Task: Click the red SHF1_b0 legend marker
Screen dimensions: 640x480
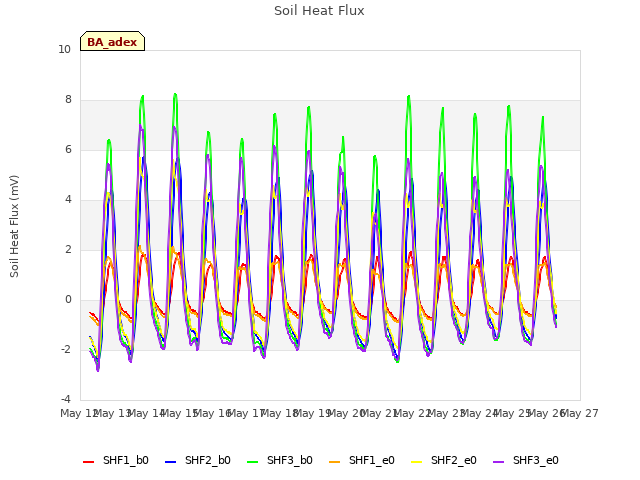Action: [x=89, y=462]
